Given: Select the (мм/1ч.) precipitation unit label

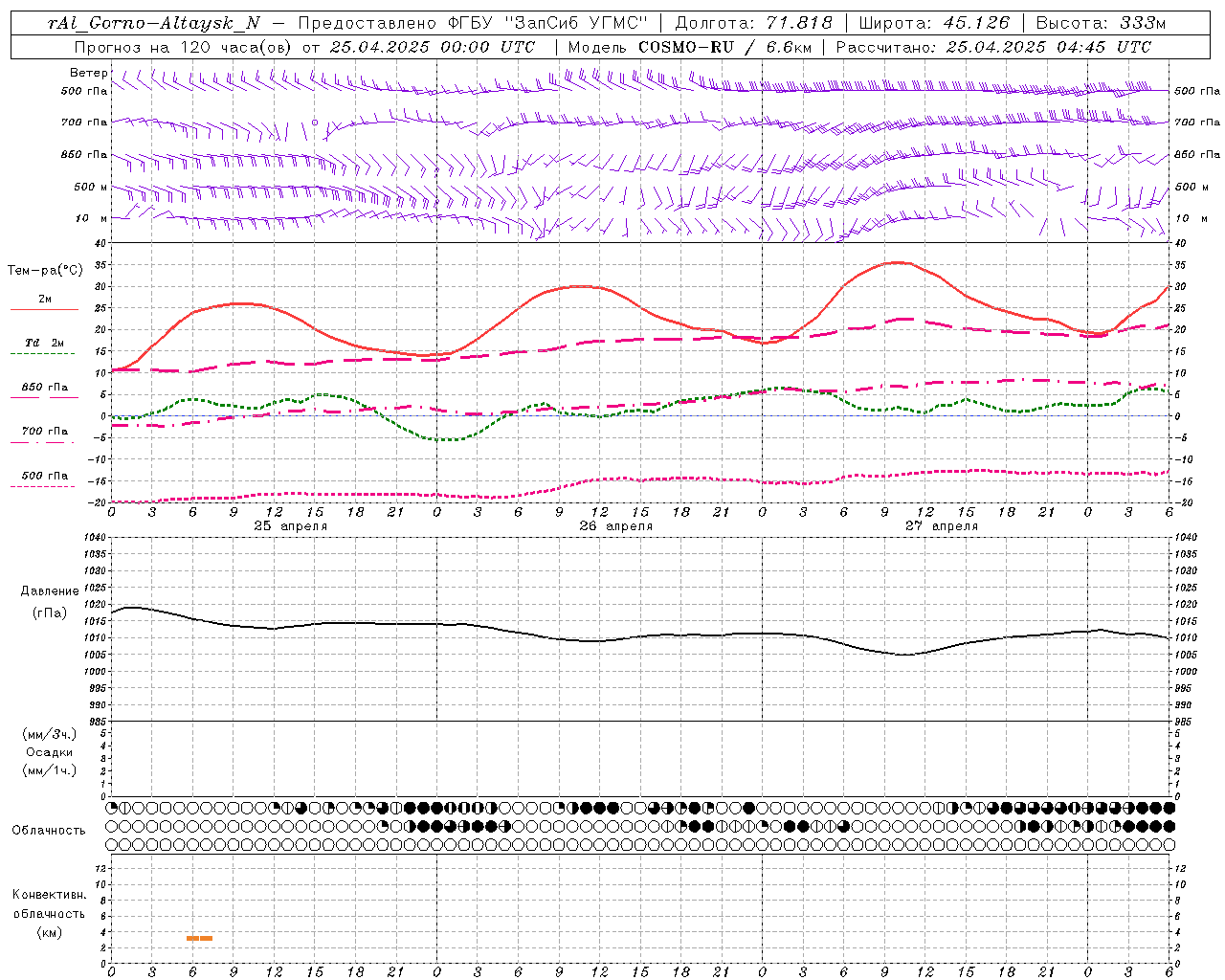Looking at the screenshot, I should click(x=50, y=770).
